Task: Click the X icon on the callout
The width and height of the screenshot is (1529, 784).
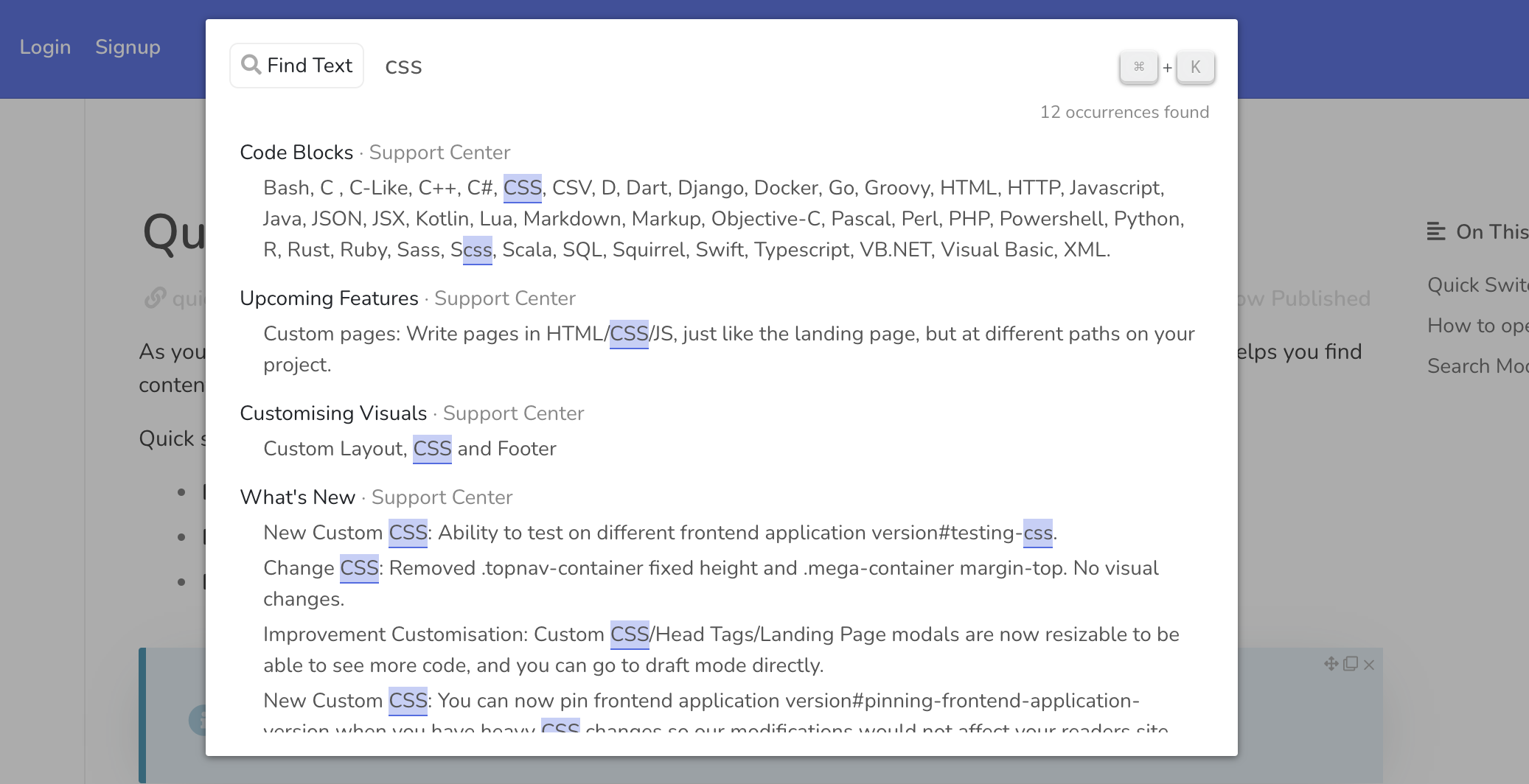Action: click(x=1369, y=665)
